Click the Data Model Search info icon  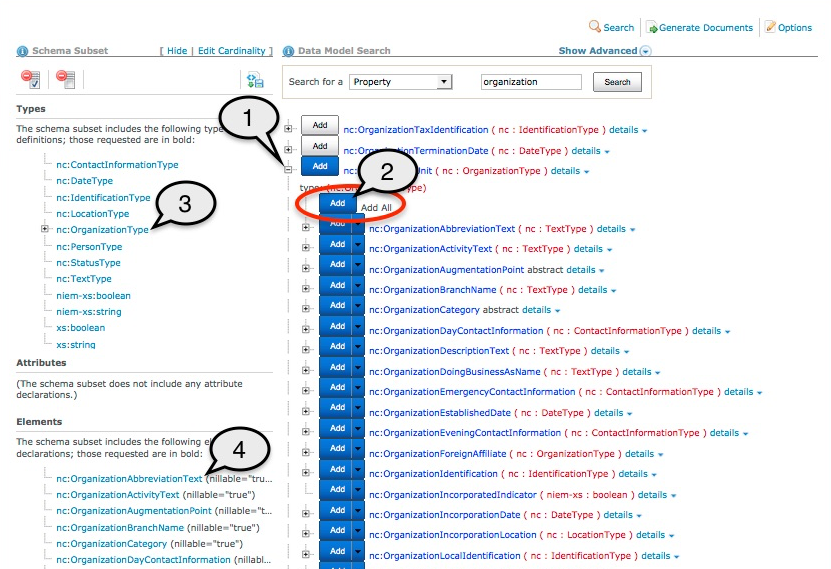288,51
